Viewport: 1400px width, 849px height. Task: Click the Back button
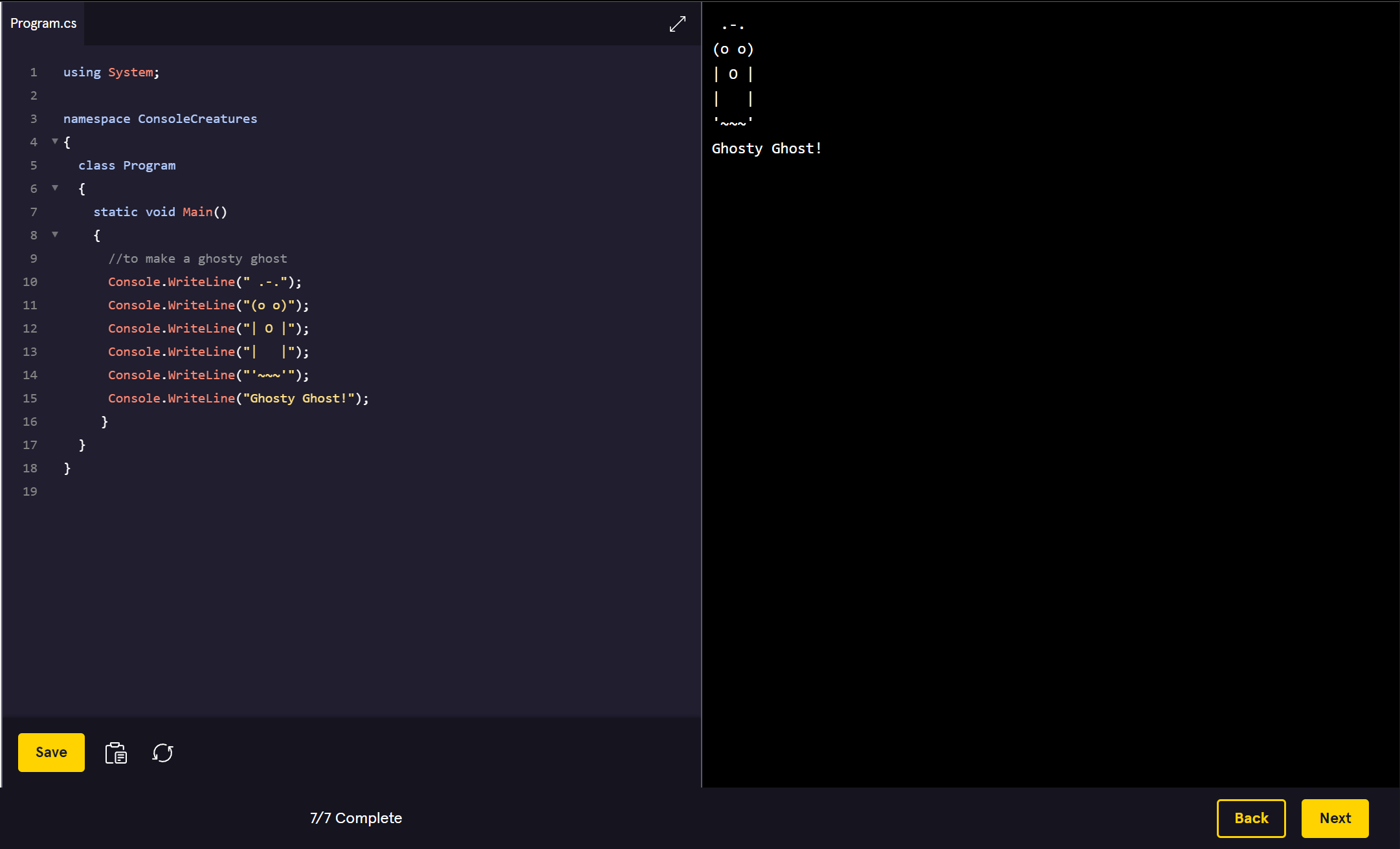(x=1250, y=818)
